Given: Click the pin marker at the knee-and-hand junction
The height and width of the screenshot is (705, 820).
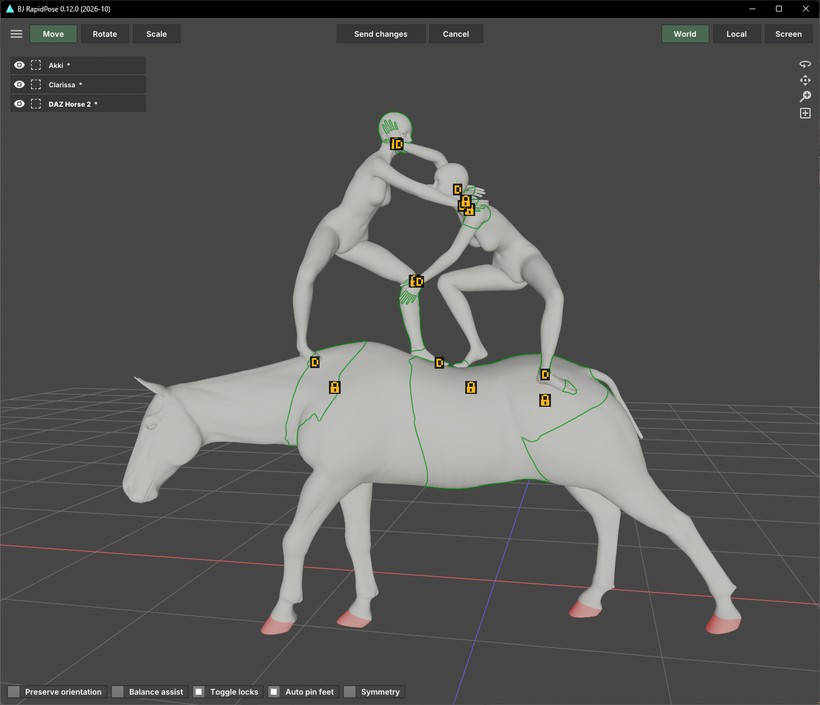Looking at the screenshot, I should (416, 281).
